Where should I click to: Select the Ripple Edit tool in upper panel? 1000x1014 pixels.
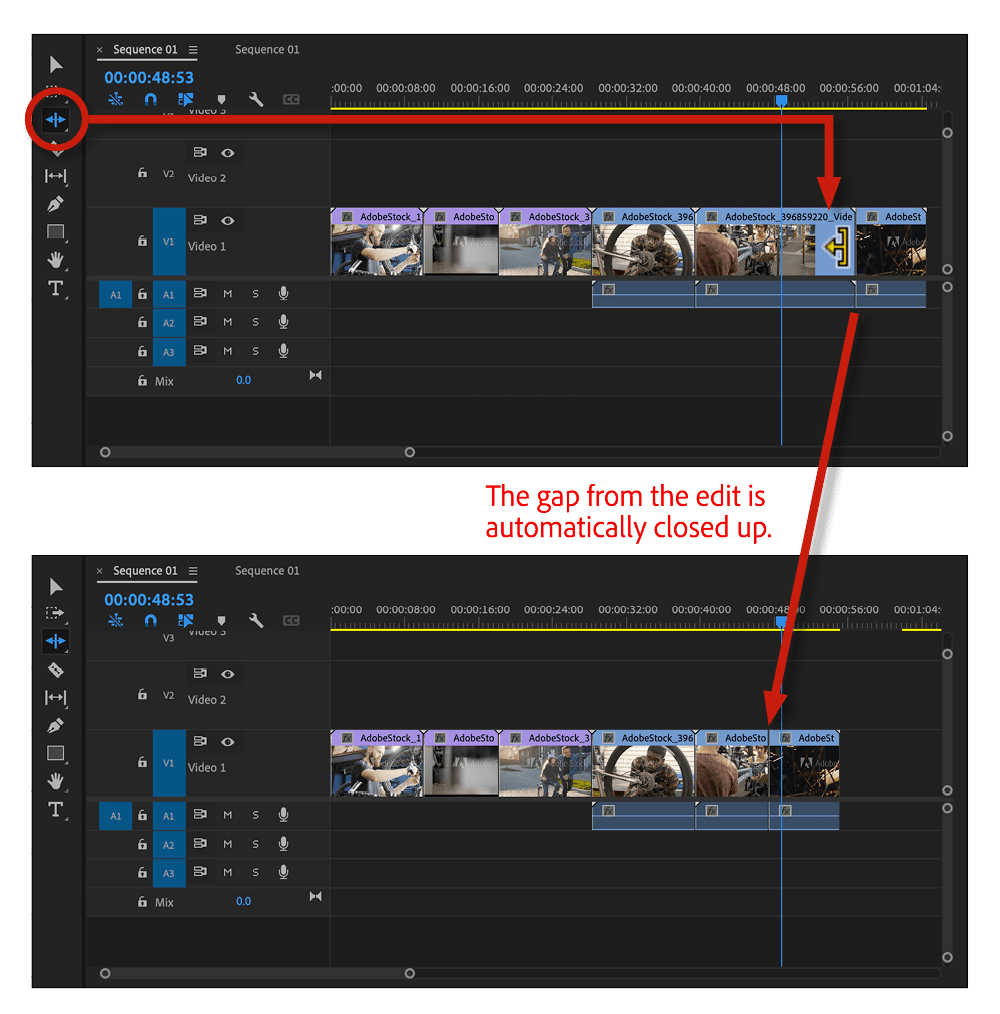click(x=56, y=120)
